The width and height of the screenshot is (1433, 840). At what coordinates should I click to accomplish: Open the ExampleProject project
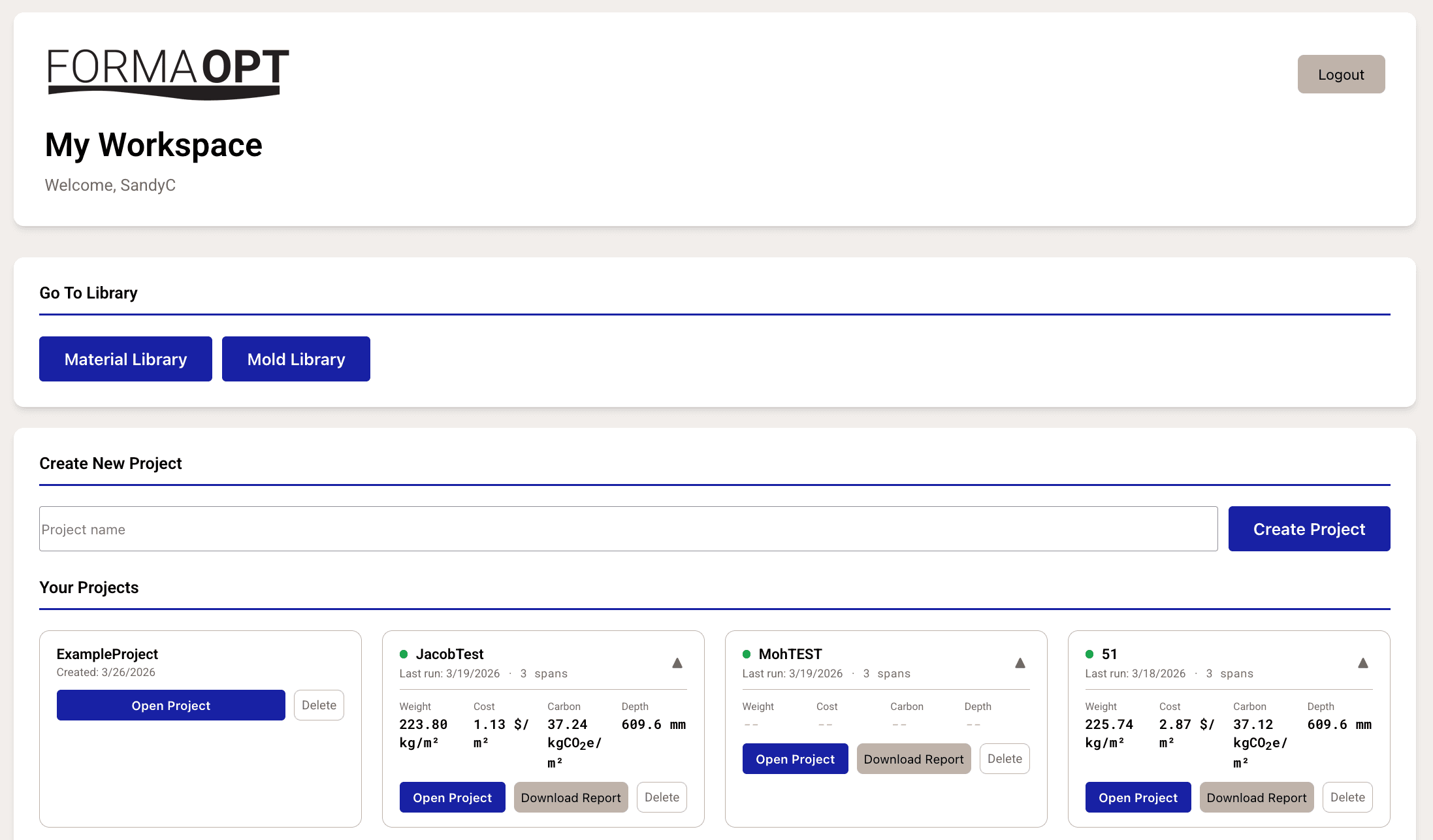coord(170,705)
